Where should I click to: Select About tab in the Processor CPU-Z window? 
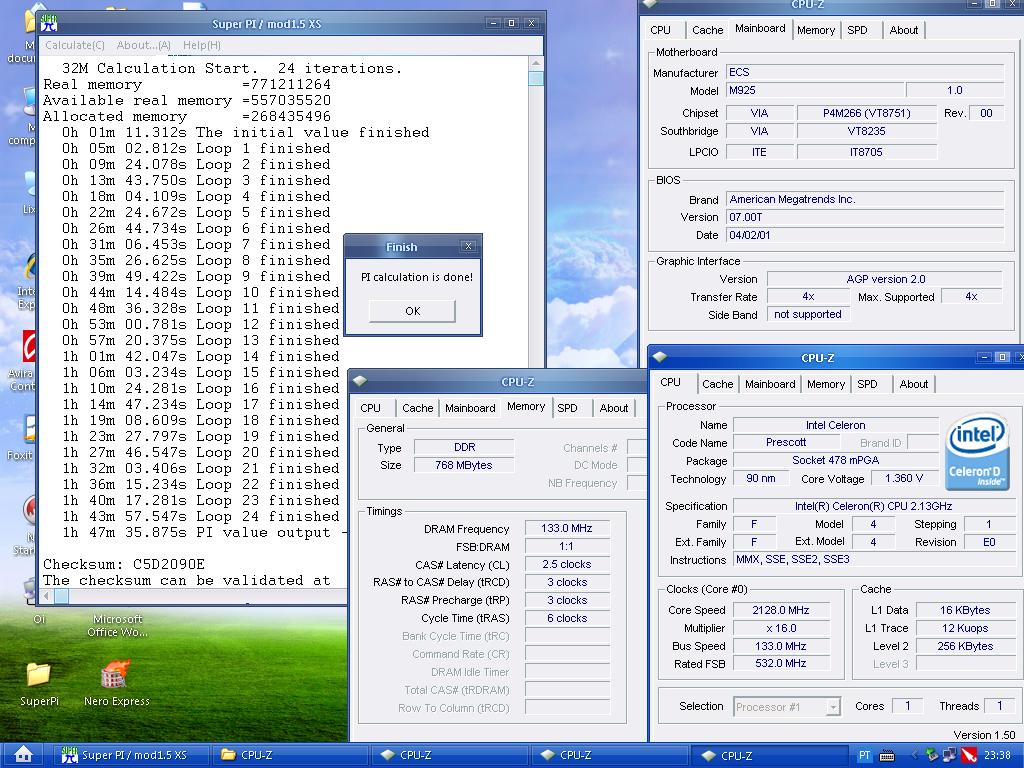[x=913, y=384]
